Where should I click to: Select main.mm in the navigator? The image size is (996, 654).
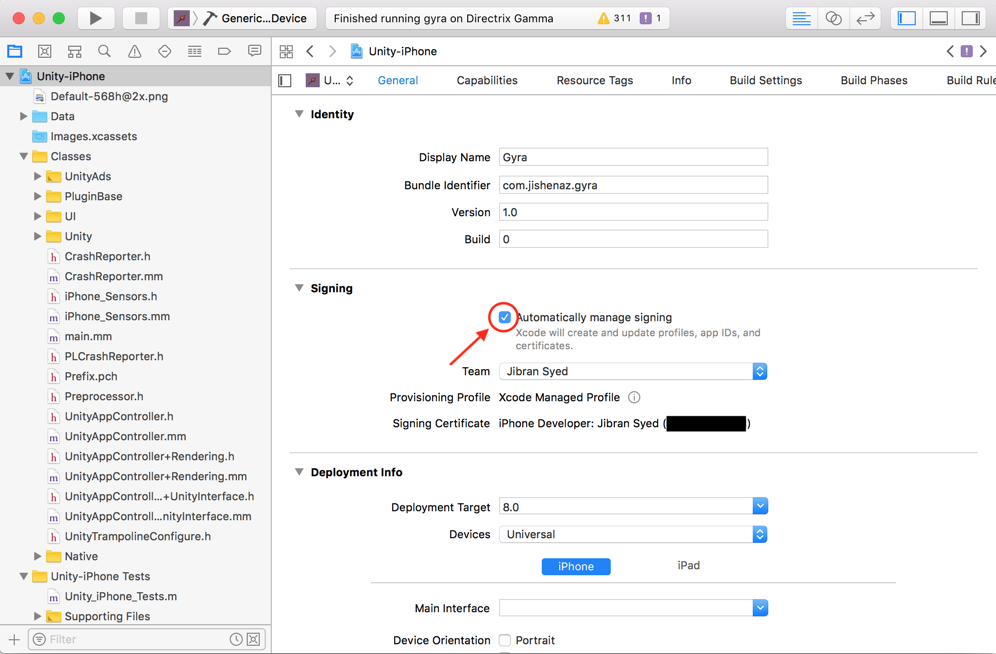coord(135,337)
